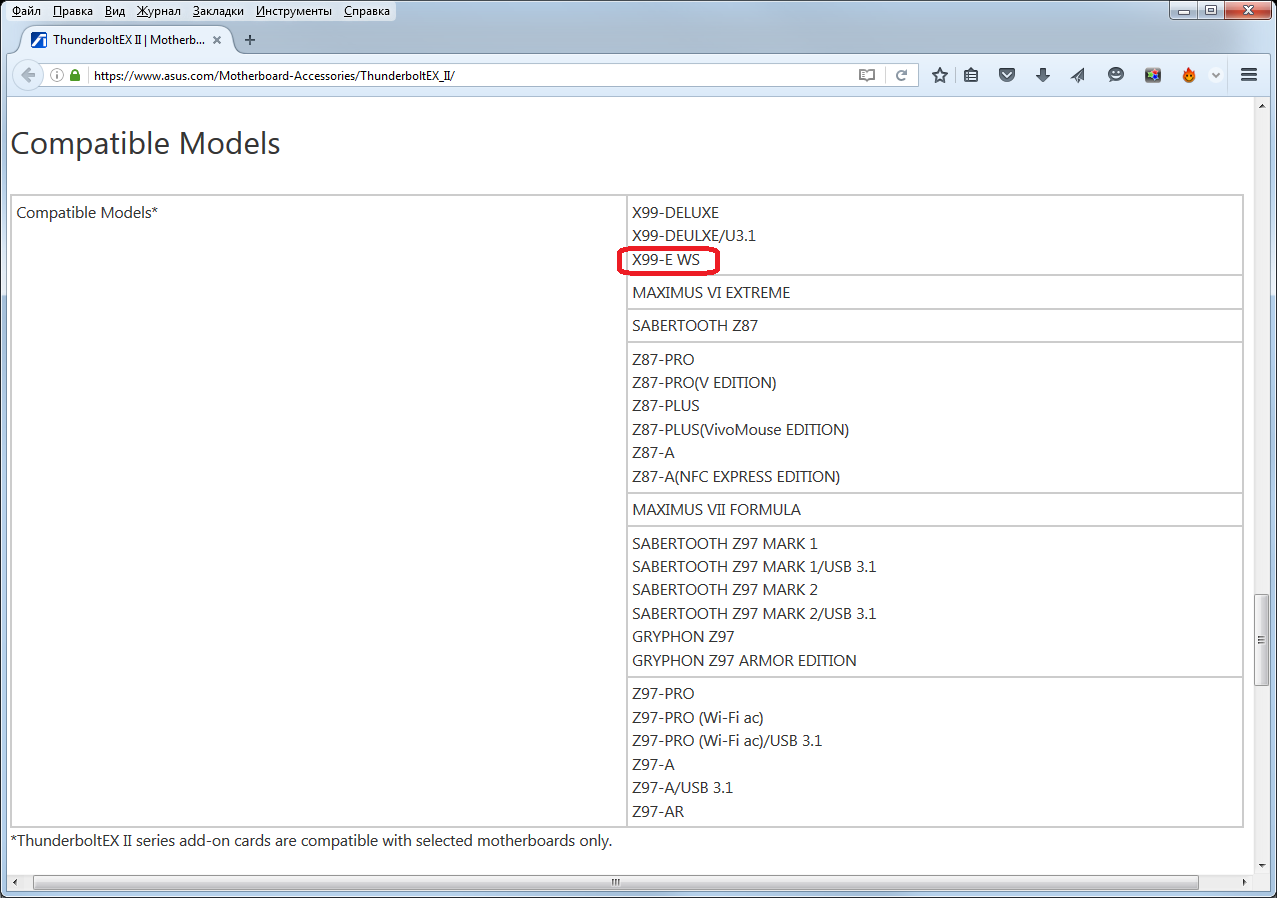
Task: Bookmark this page with the star icon
Action: (x=940, y=75)
